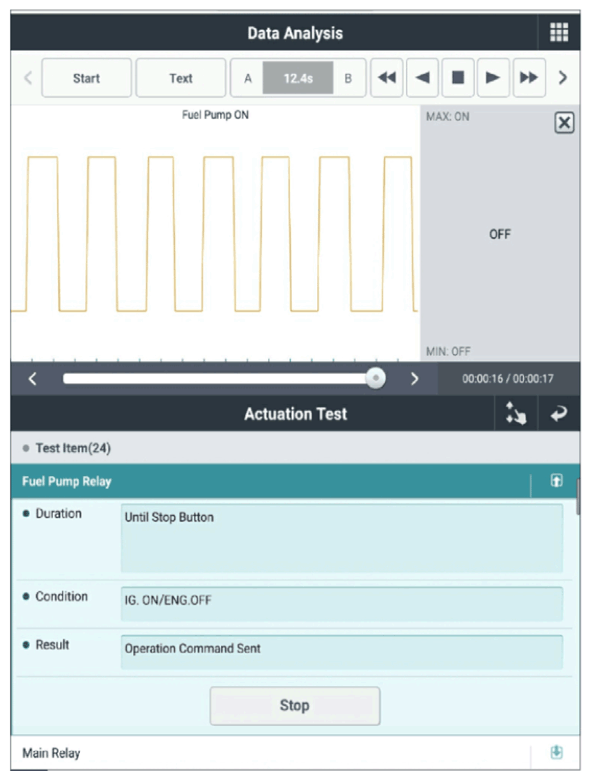Show previous toolbar options with left chevron
The image size is (591, 780).
28,78
